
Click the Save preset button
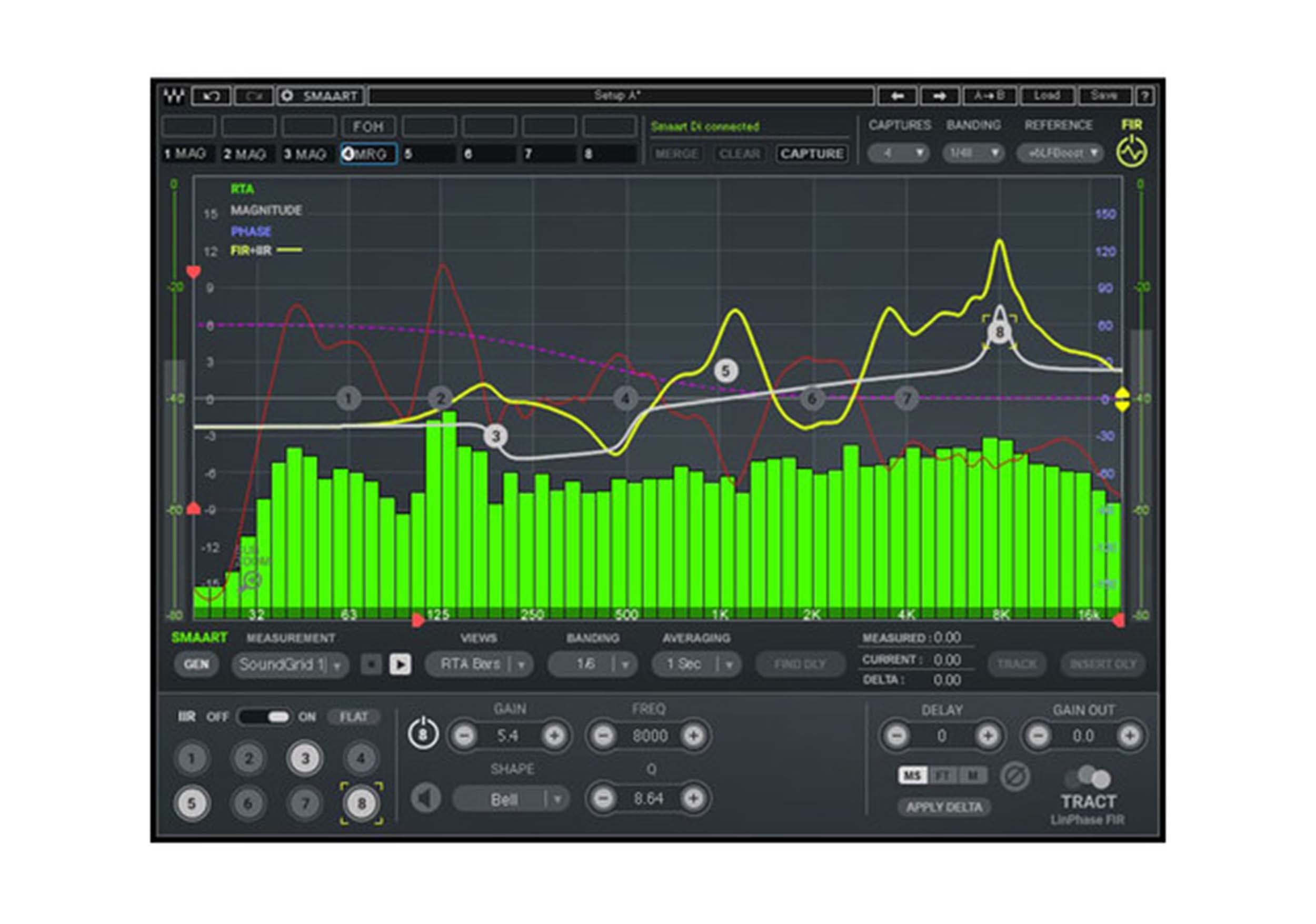point(1104,96)
